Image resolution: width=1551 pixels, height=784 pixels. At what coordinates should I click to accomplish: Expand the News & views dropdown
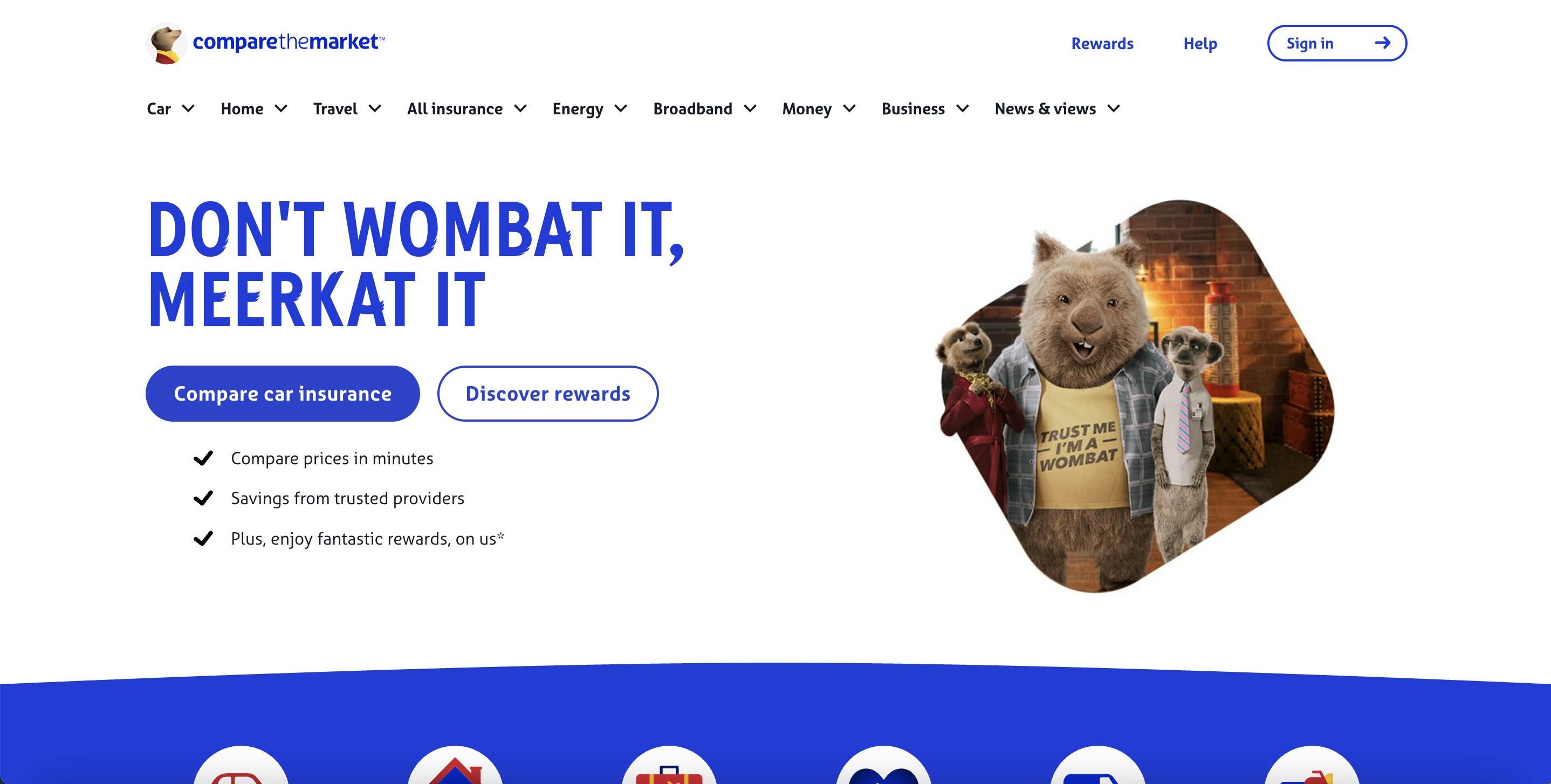1057,108
